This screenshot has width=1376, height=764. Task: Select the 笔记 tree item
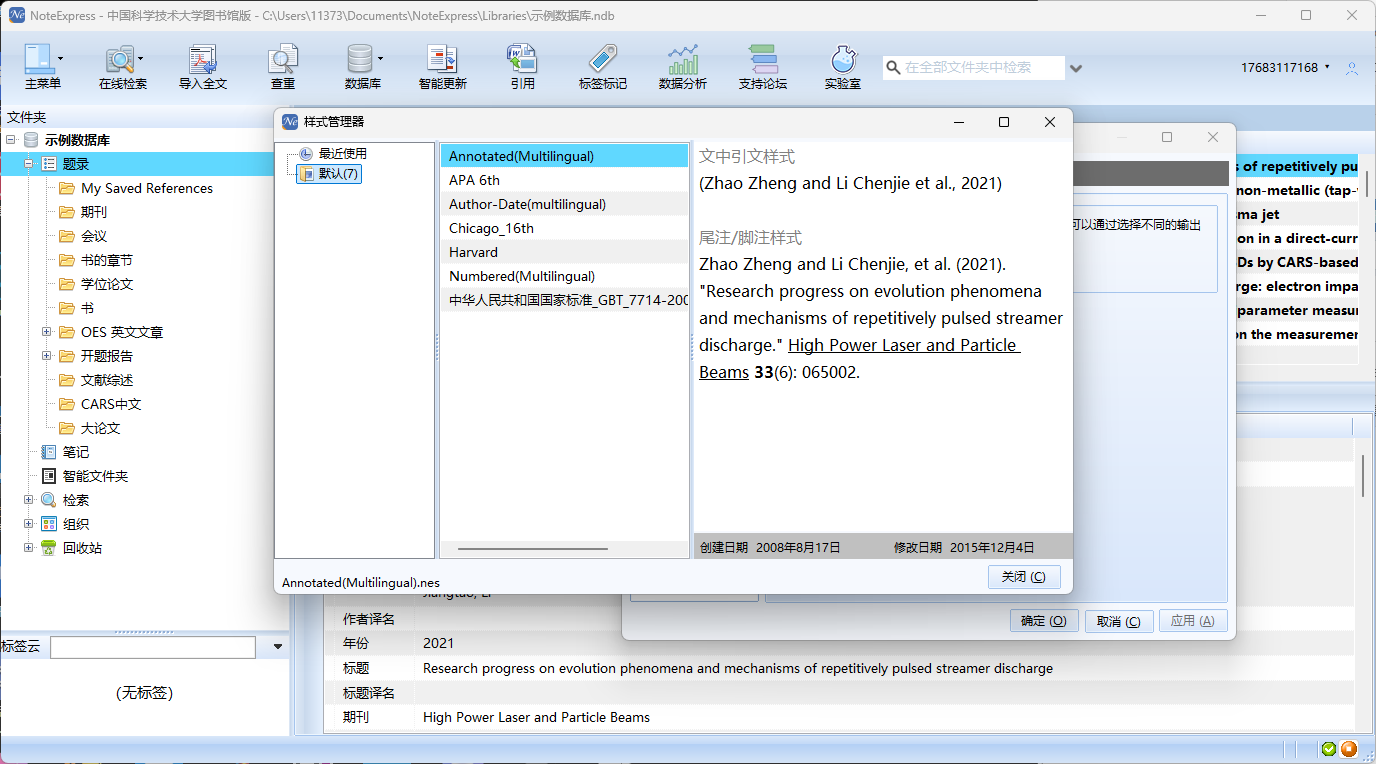click(65, 452)
